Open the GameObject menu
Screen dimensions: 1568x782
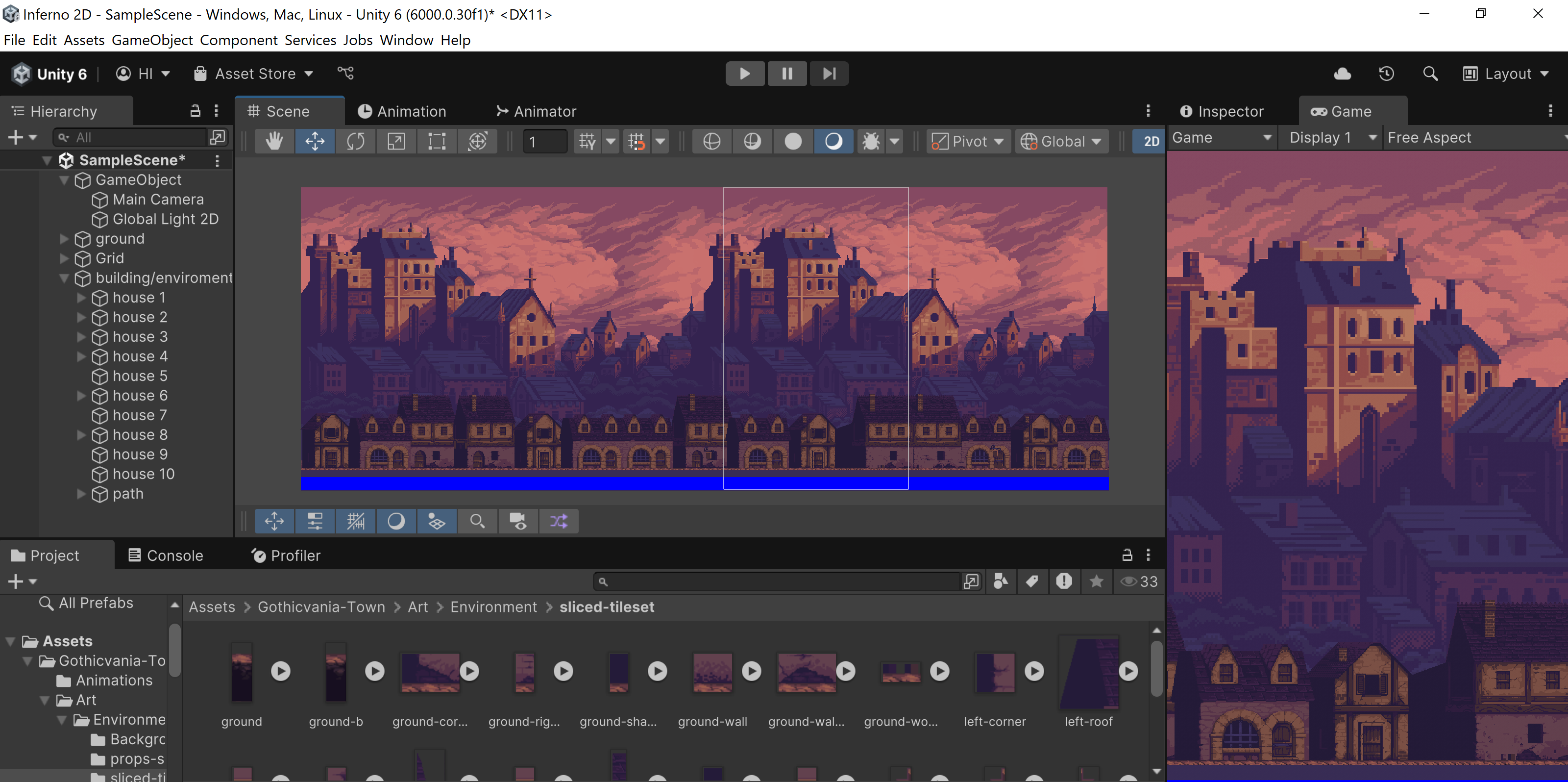(x=152, y=40)
